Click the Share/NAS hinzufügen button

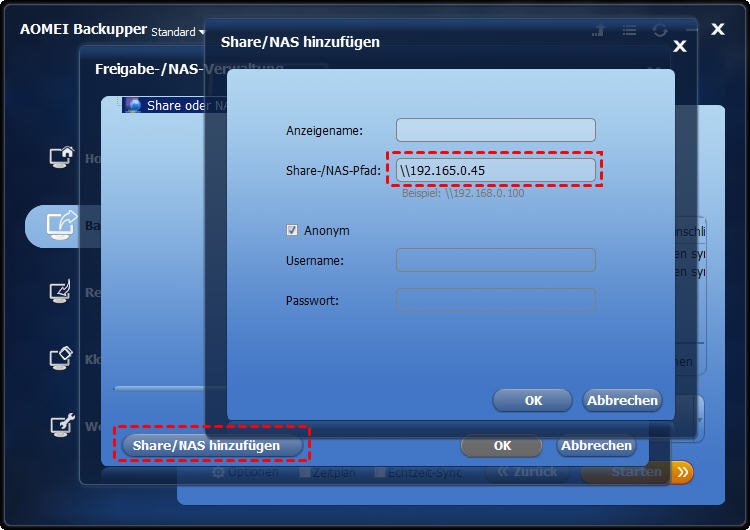pyautogui.click(x=212, y=445)
